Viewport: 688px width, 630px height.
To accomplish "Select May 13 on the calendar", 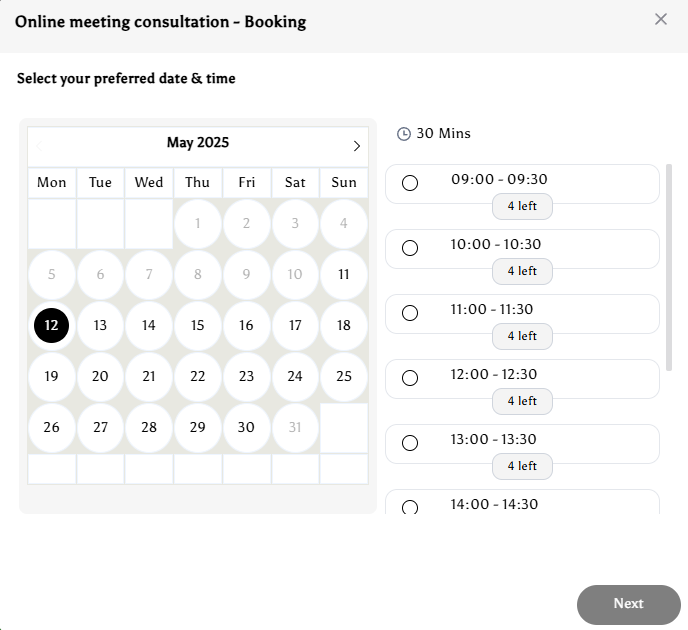I will tap(100, 325).
